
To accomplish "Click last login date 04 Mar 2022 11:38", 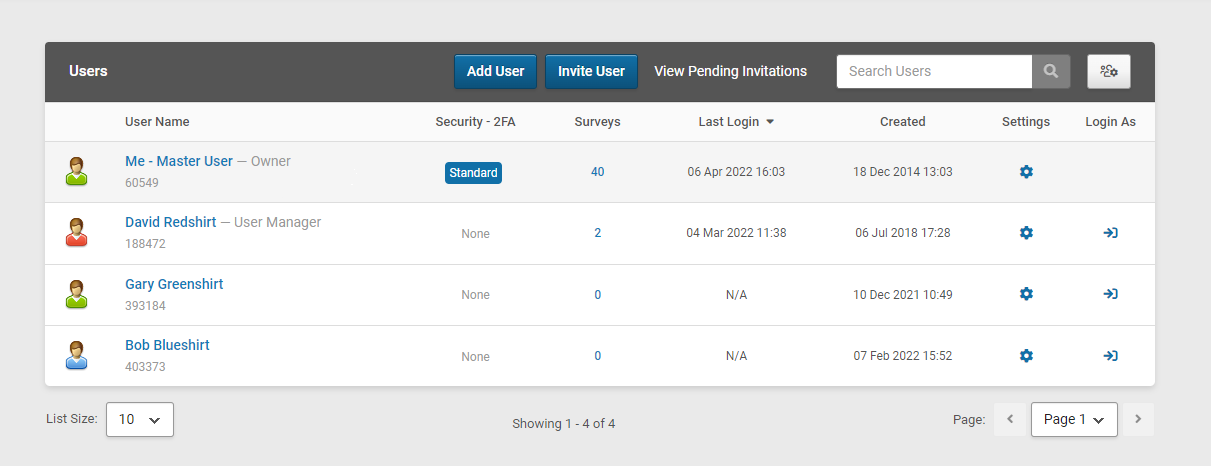I will pos(736,233).
